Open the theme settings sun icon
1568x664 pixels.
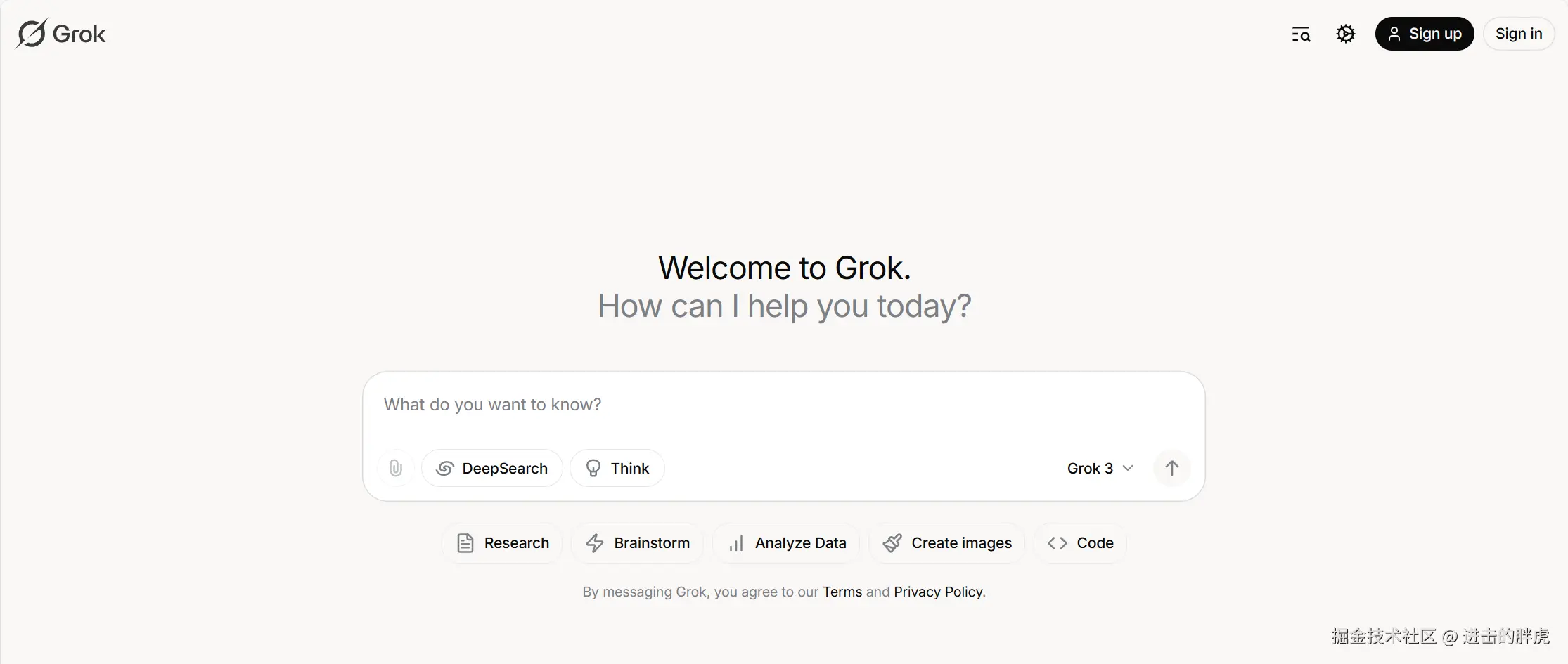point(1346,34)
